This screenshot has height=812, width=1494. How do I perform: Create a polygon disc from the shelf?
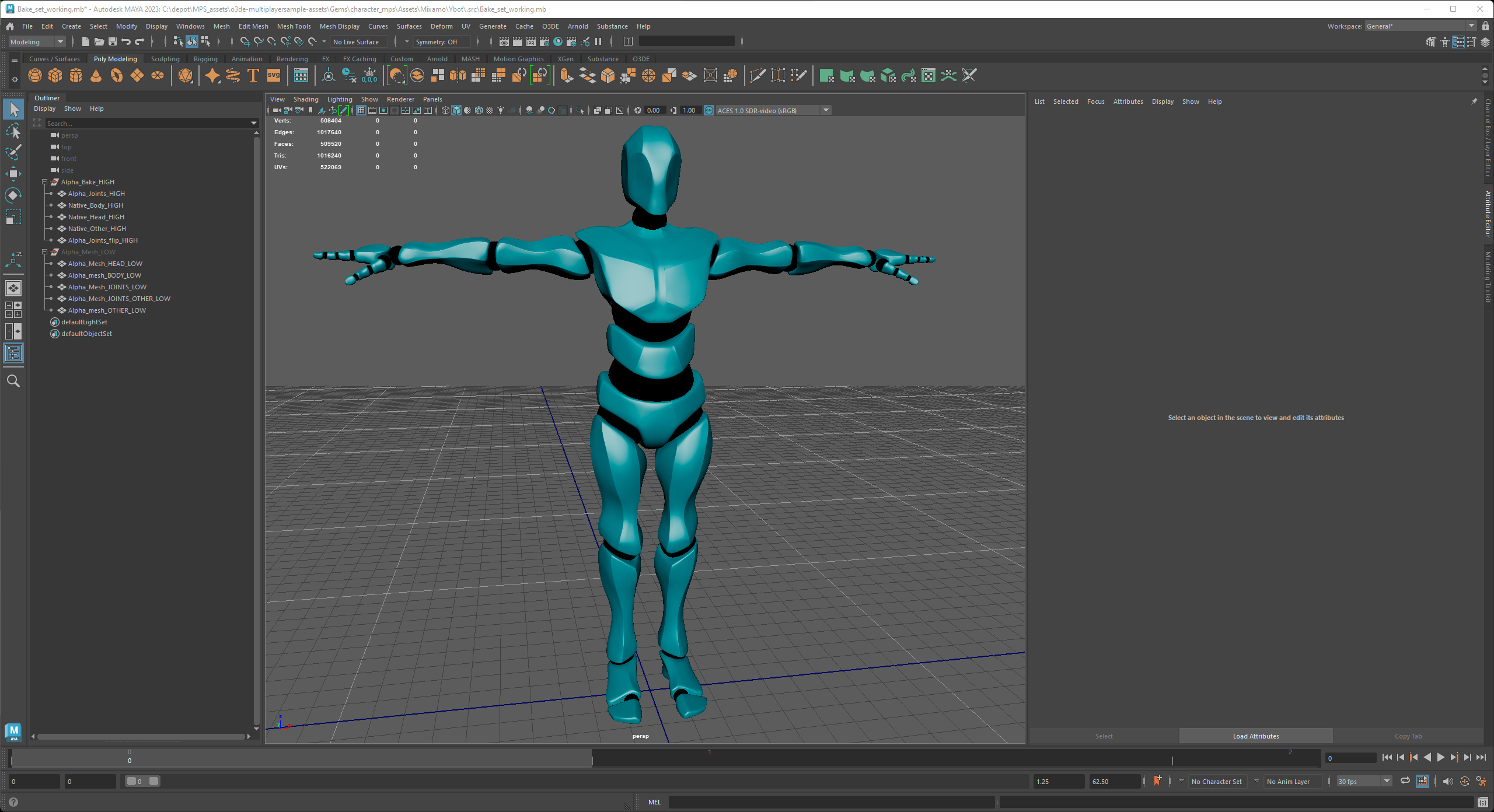point(158,76)
